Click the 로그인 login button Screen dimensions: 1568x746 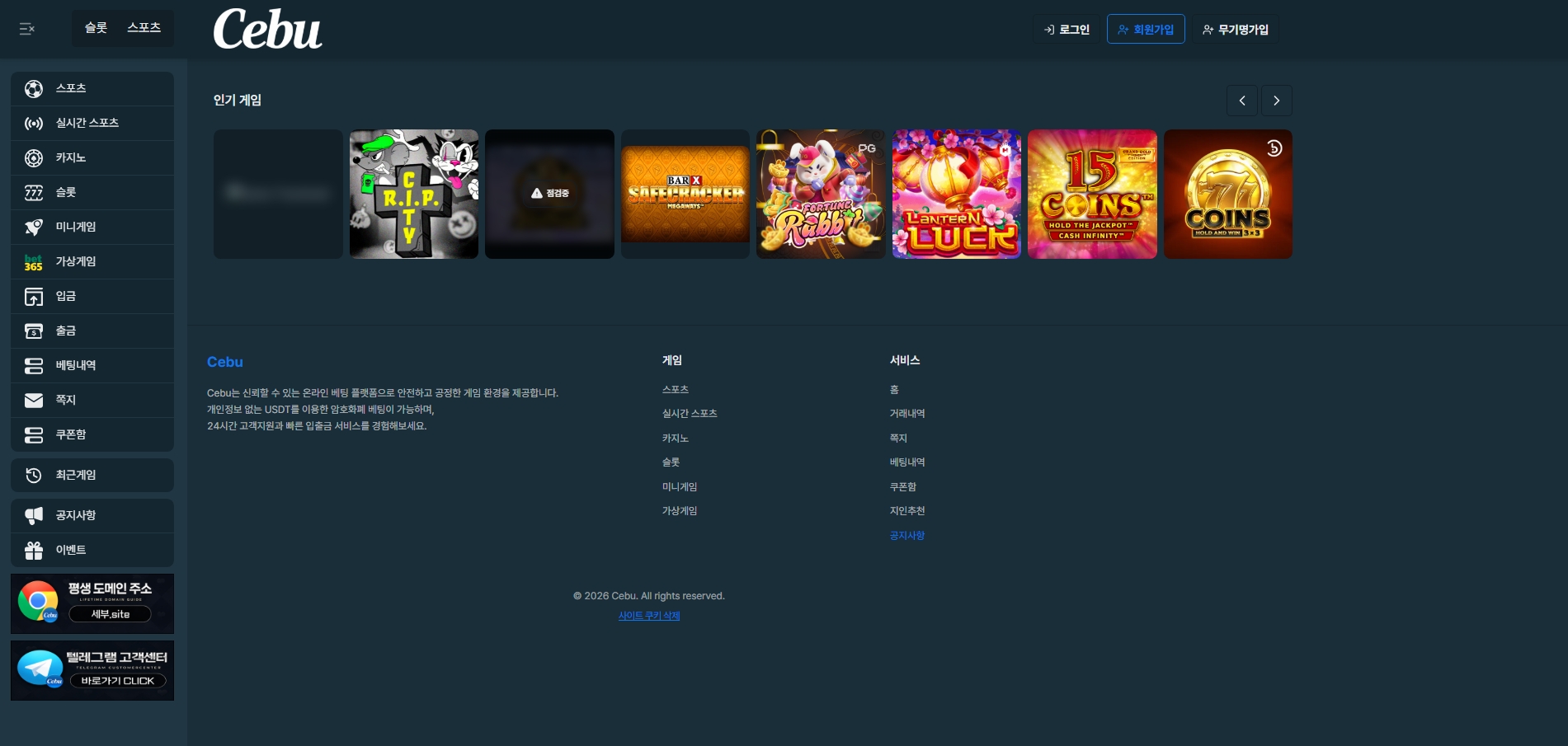pyautogui.click(x=1067, y=29)
